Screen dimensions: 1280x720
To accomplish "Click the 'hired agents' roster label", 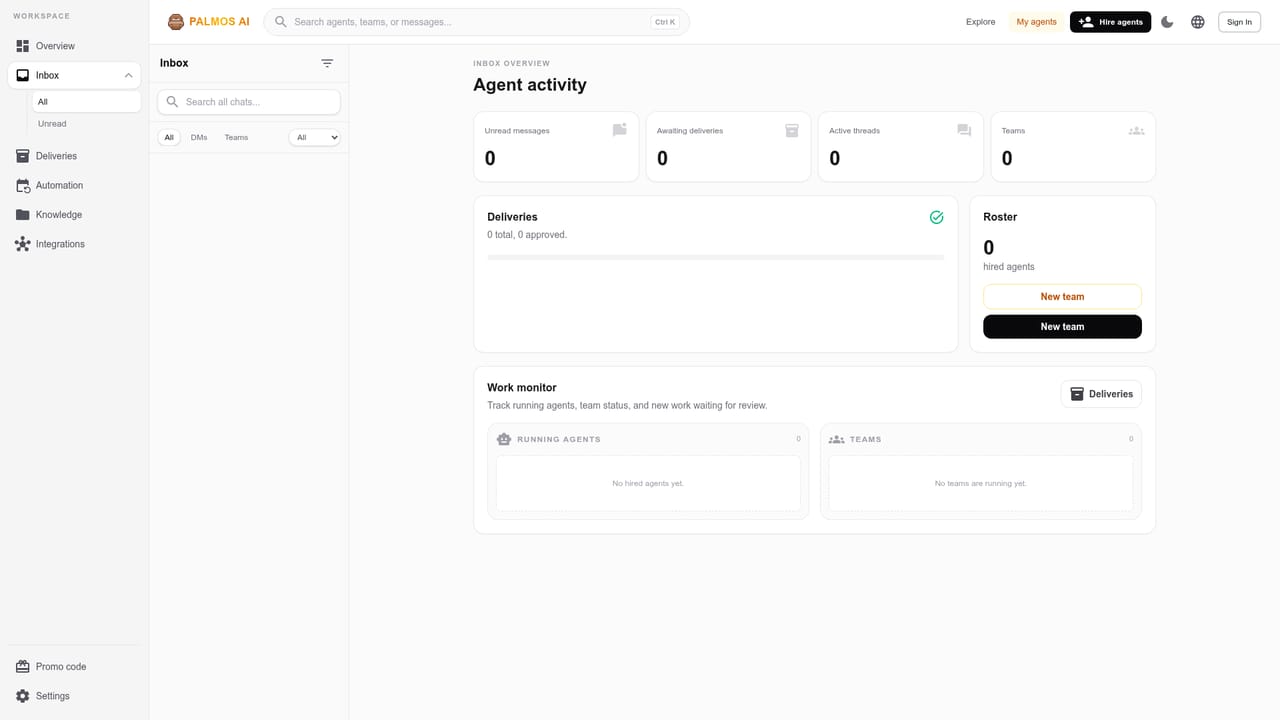I will [1009, 267].
